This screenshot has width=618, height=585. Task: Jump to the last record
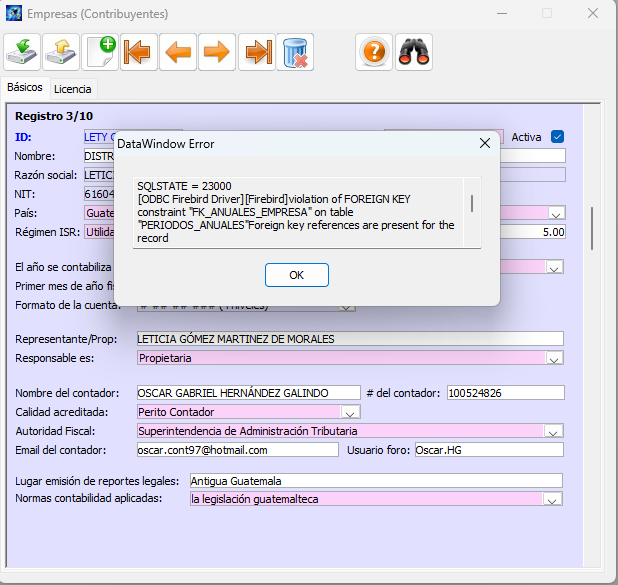(257, 52)
